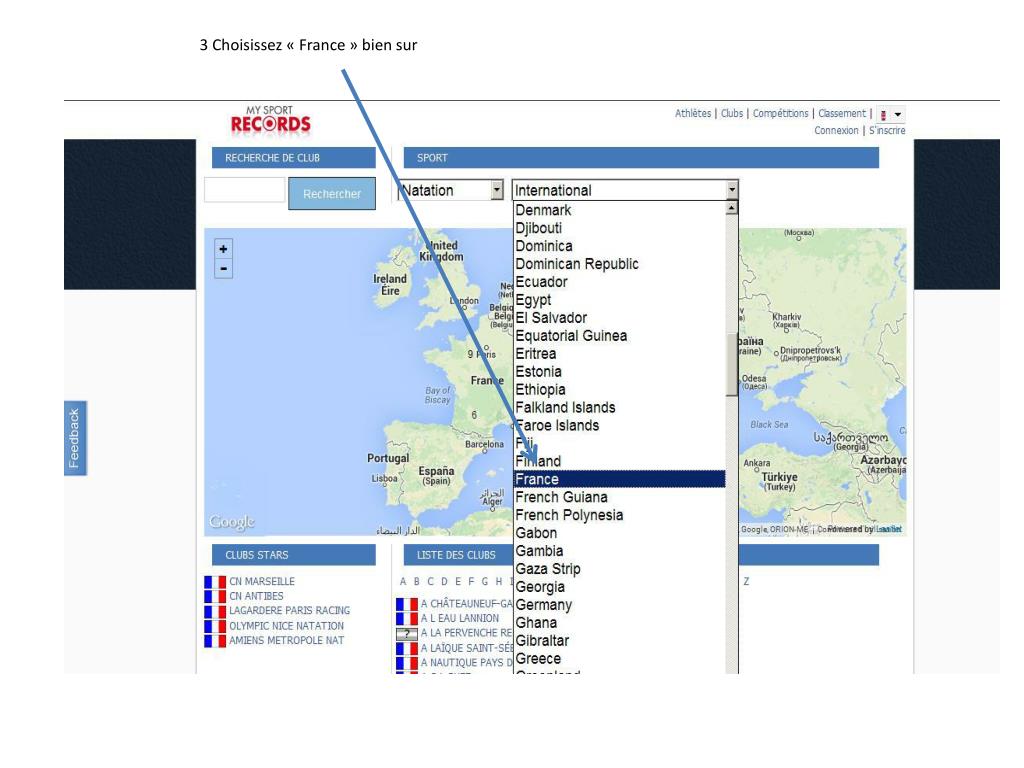Click the International country combo box arrow
1024x768 pixels.
click(731, 190)
